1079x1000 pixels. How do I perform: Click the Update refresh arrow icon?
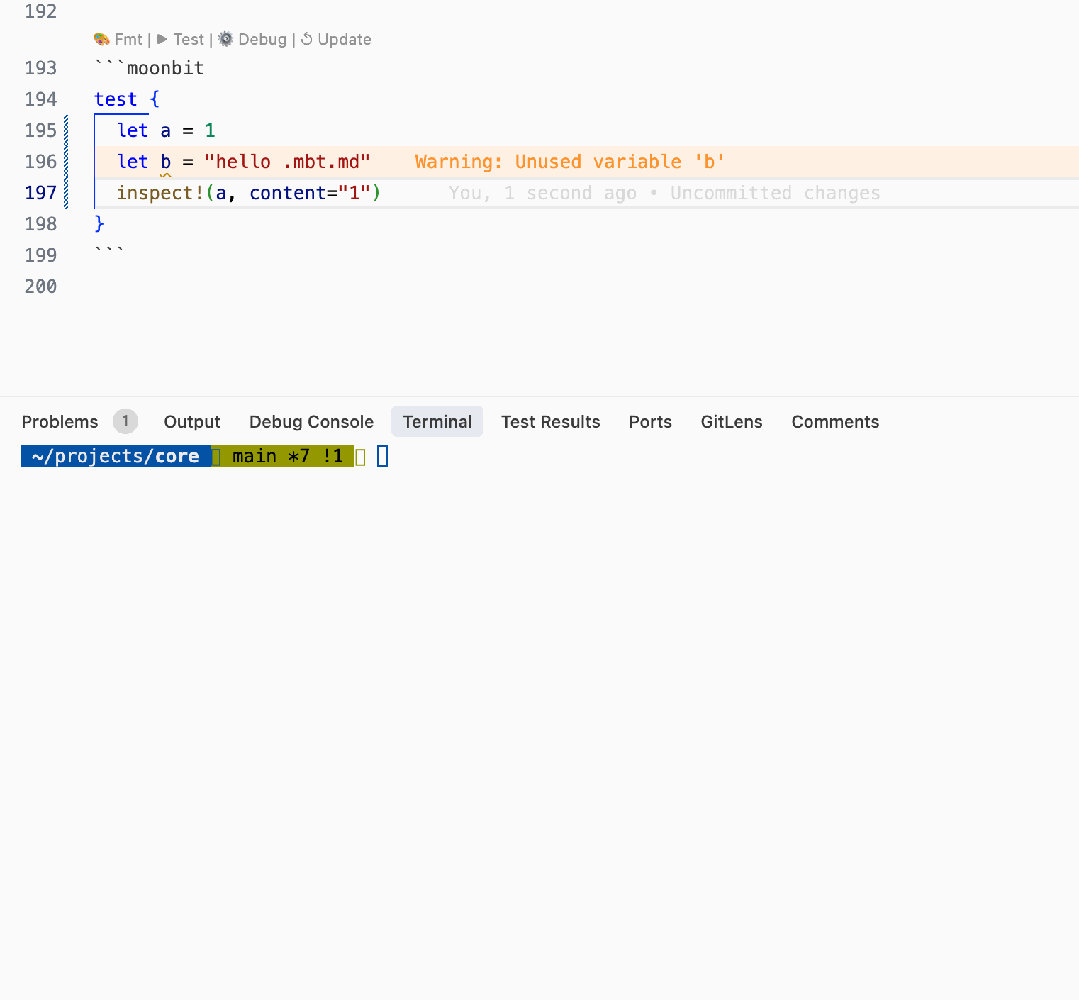coord(307,39)
